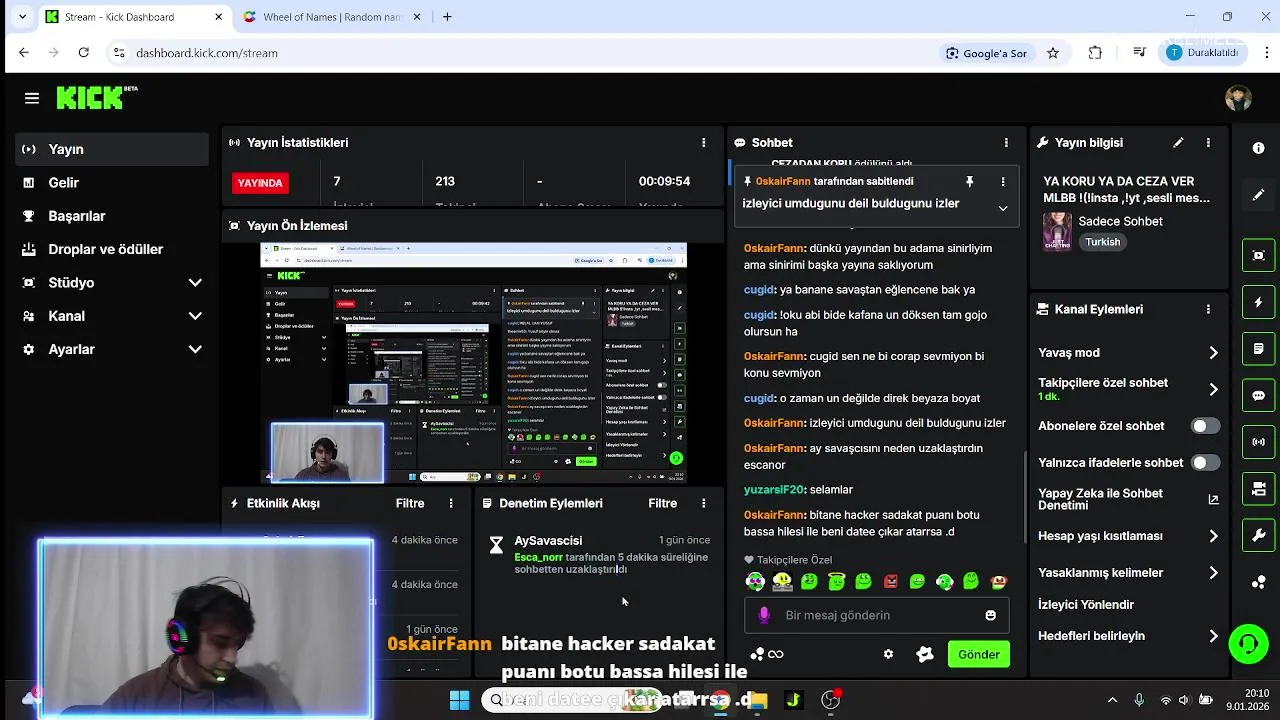Click İzleyici Yönlendir option
The height and width of the screenshot is (720, 1280).
coord(1086,605)
